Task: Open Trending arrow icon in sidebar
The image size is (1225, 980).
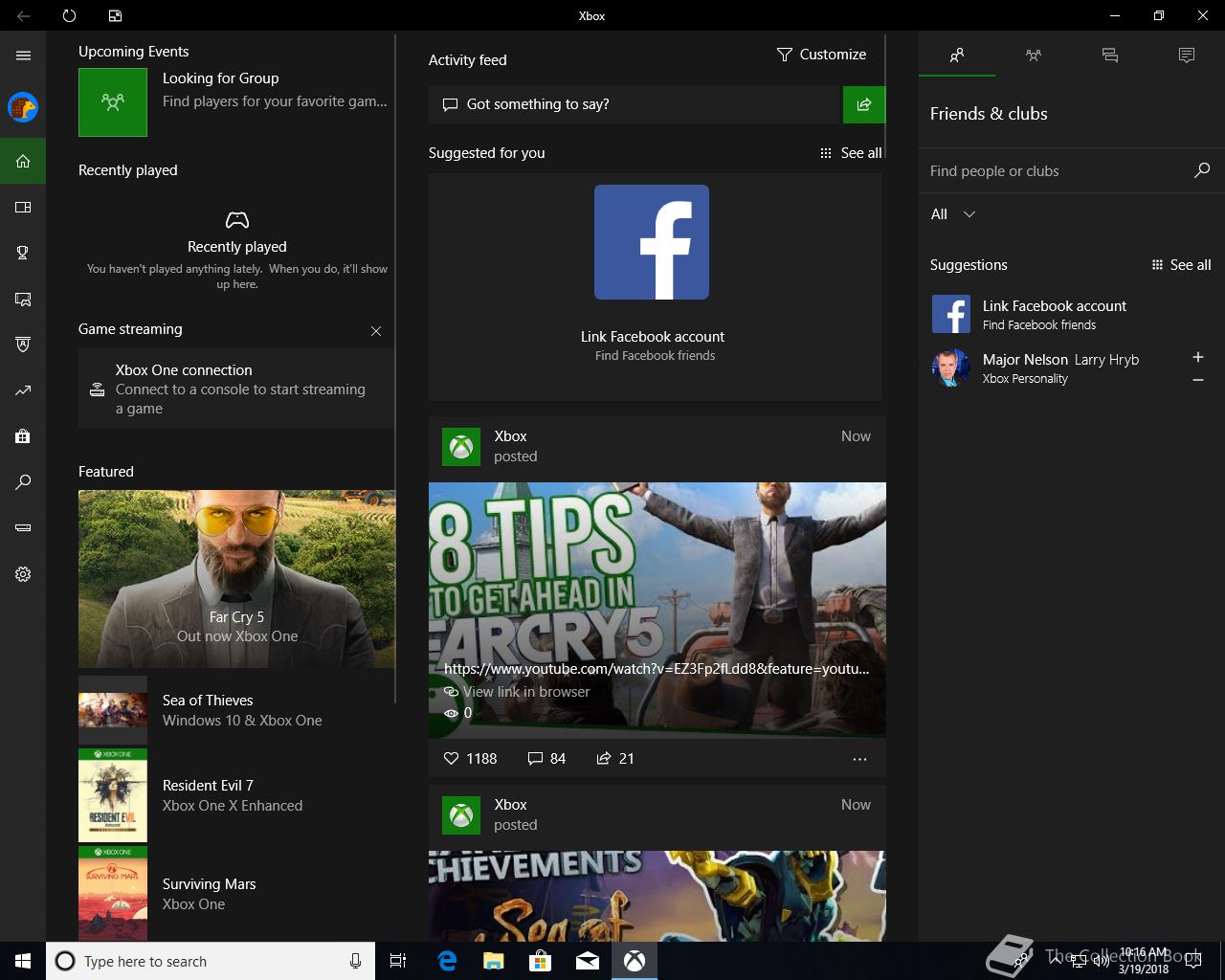Action: (x=23, y=390)
